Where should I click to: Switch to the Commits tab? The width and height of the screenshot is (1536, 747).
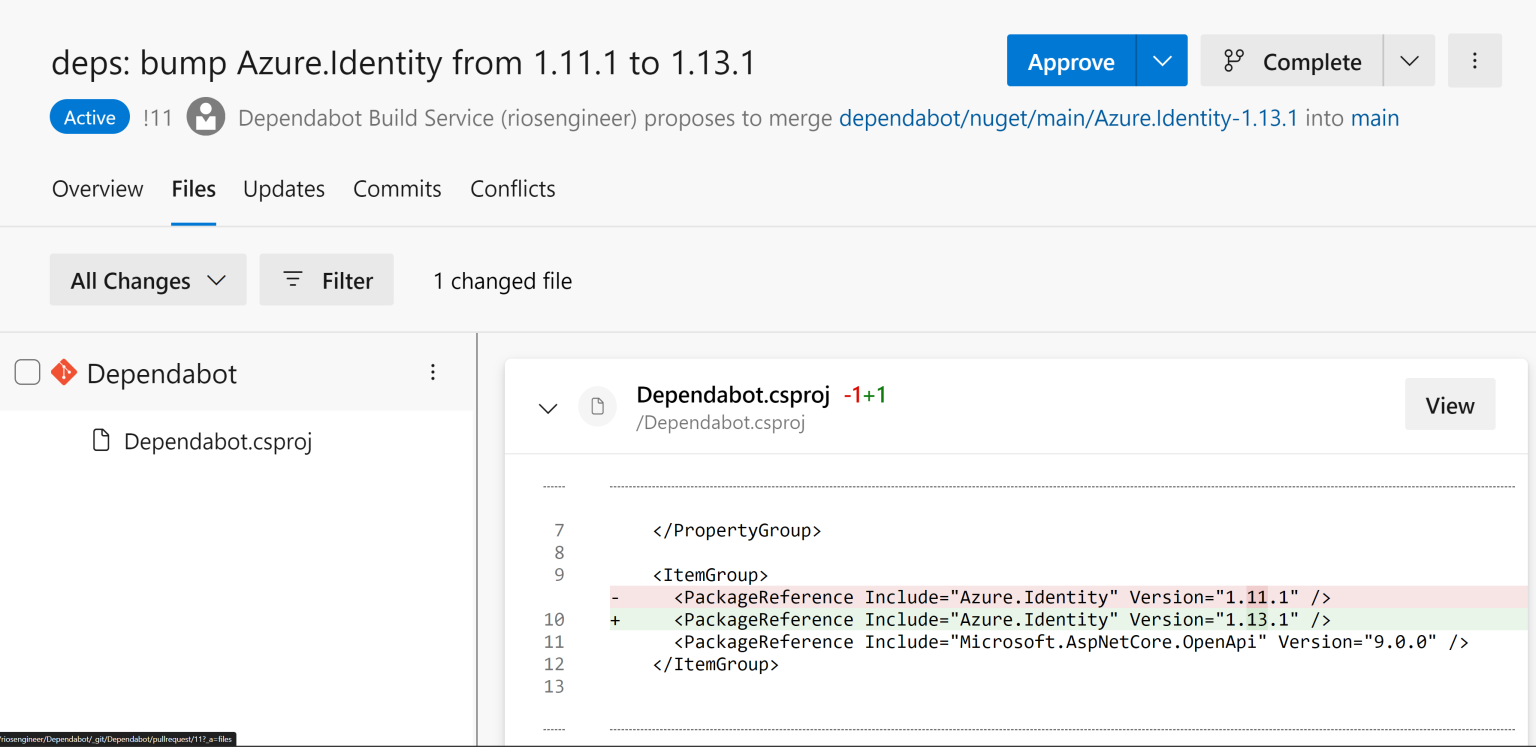pos(396,188)
